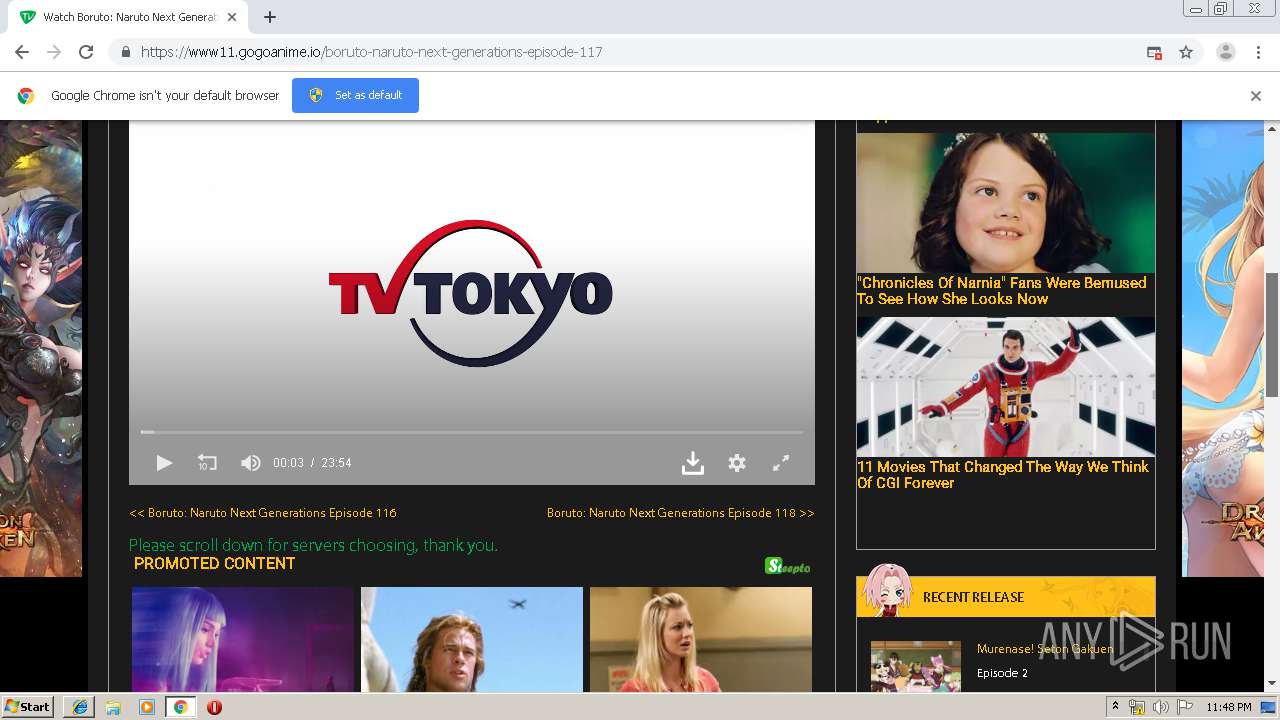Viewport: 1280px width, 720px height.
Task: Mute the video player volume
Action: click(250, 463)
